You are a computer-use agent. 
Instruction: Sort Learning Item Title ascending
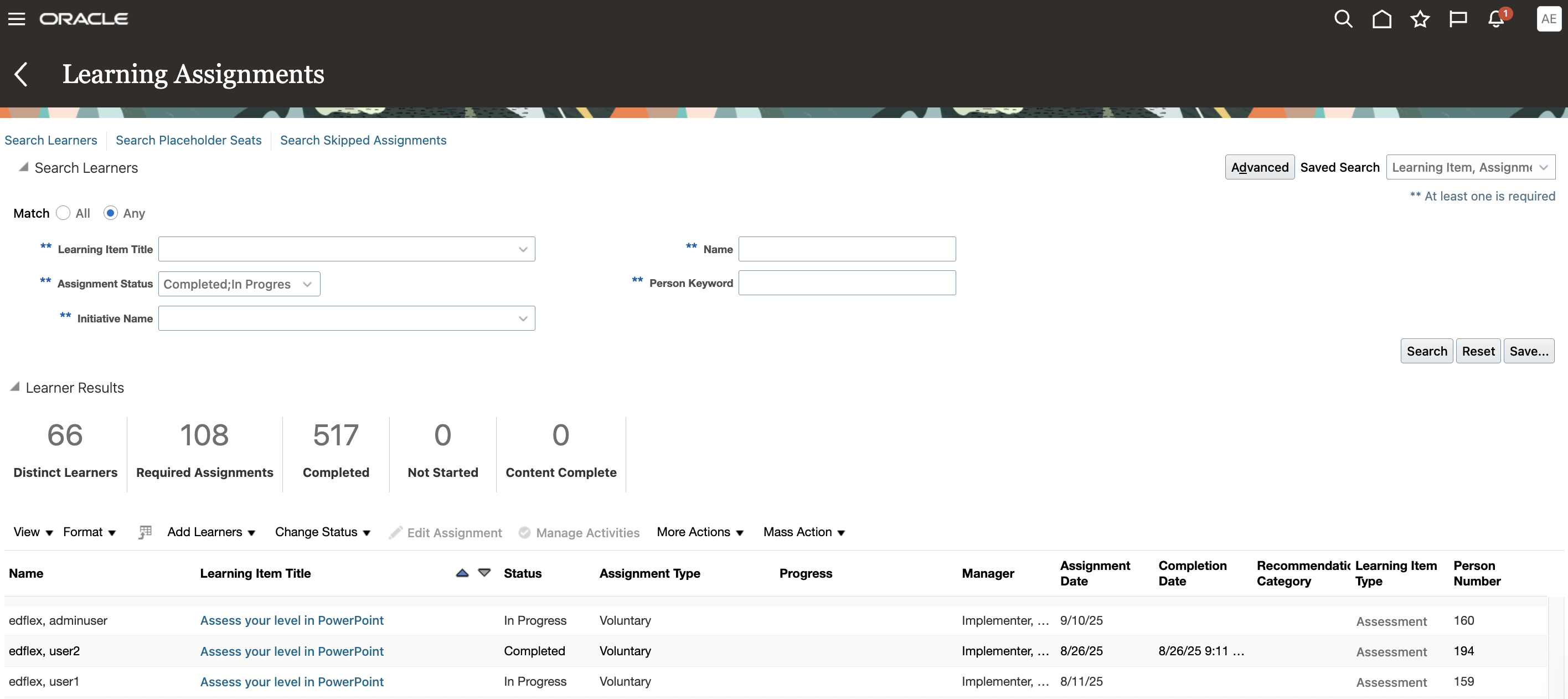point(463,573)
